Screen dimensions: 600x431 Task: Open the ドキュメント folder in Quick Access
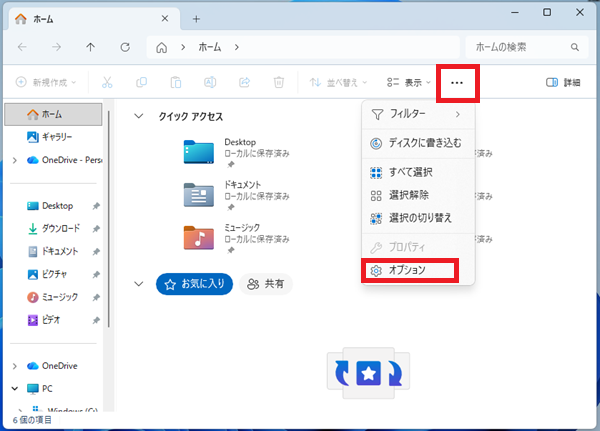pyautogui.click(x=199, y=193)
